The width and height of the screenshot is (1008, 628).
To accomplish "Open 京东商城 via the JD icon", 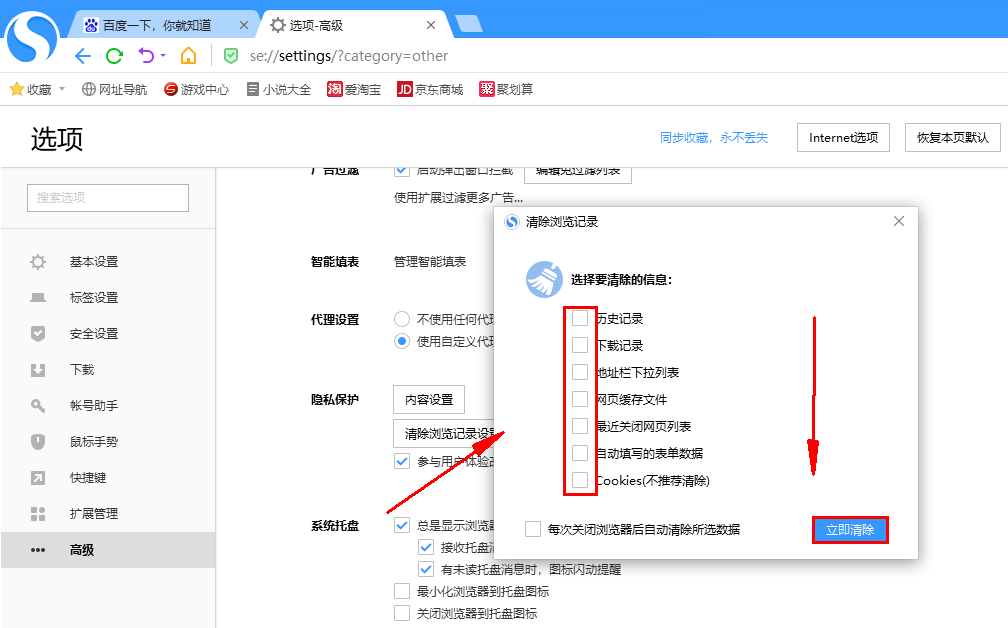I will click(419, 88).
